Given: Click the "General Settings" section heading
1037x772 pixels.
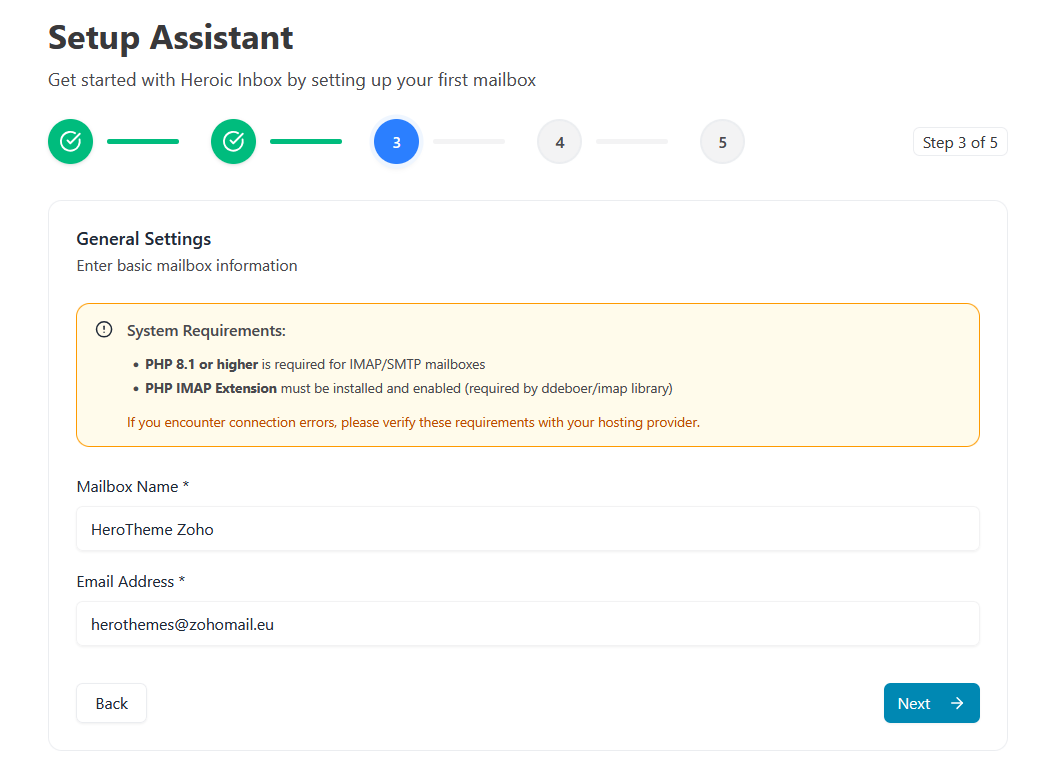Looking at the screenshot, I should (144, 239).
